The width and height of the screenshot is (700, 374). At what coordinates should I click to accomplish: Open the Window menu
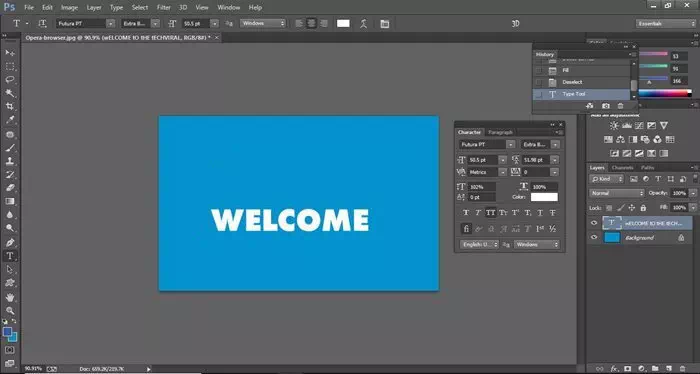229,8
